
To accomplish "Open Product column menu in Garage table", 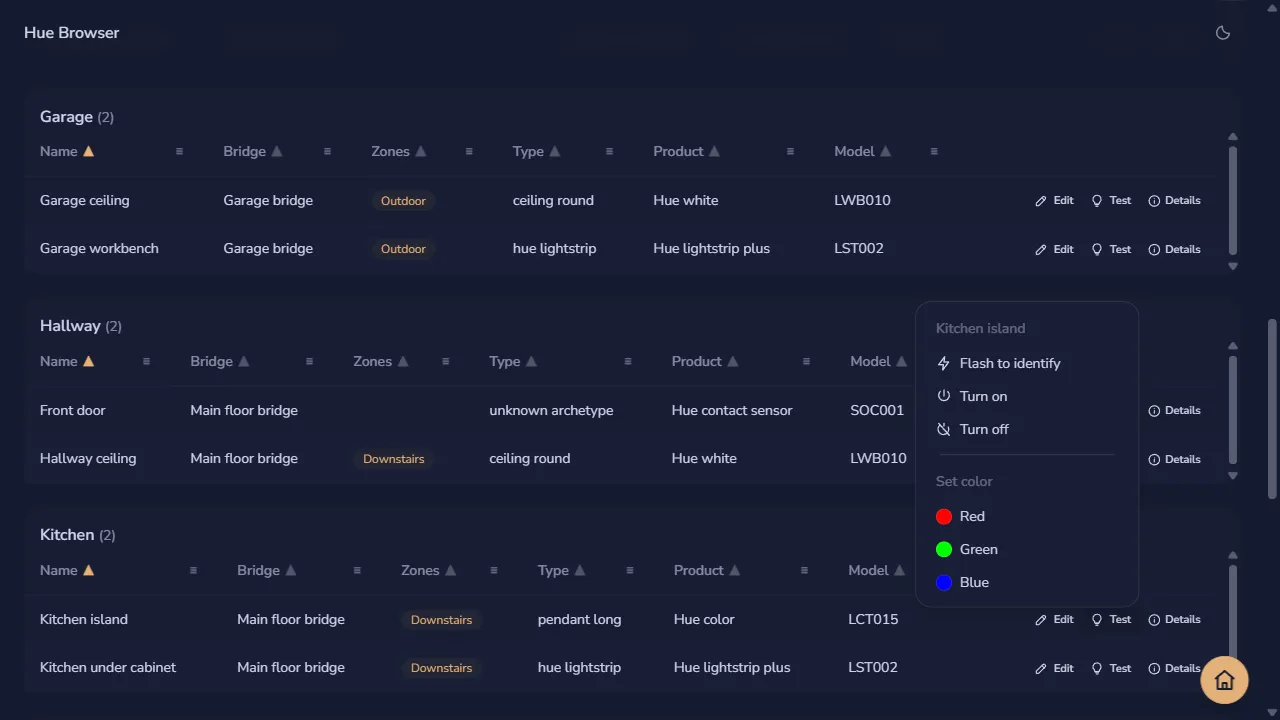I will [x=790, y=152].
